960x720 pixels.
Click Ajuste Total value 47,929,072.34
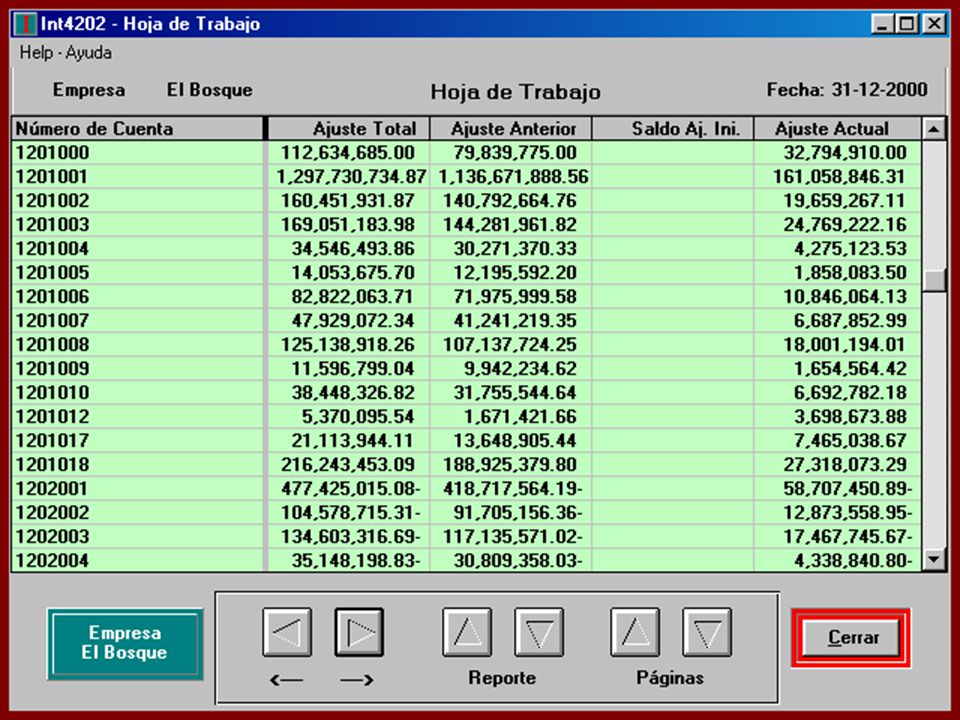click(x=353, y=320)
